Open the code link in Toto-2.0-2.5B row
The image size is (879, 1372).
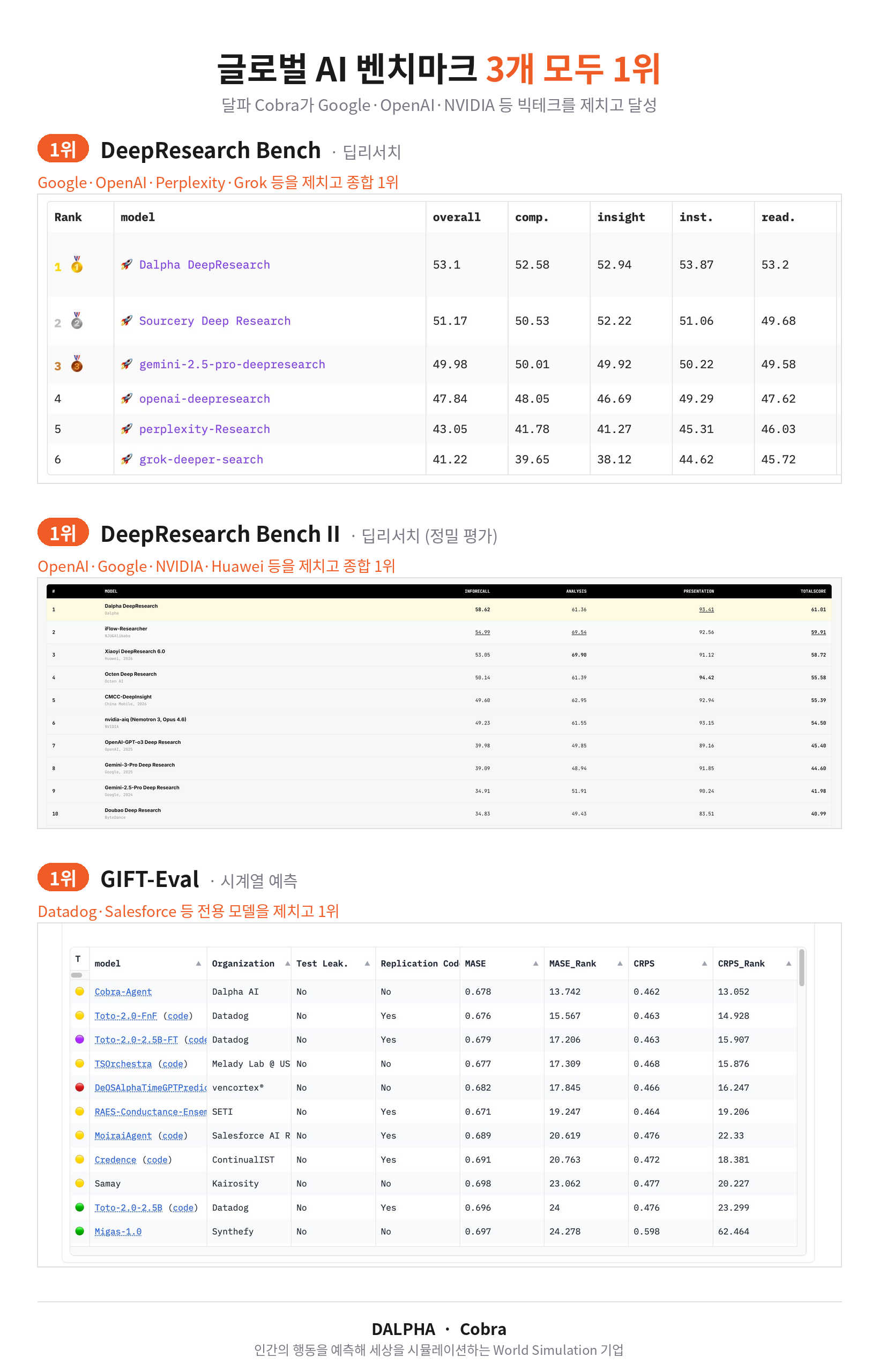(x=183, y=1207)
